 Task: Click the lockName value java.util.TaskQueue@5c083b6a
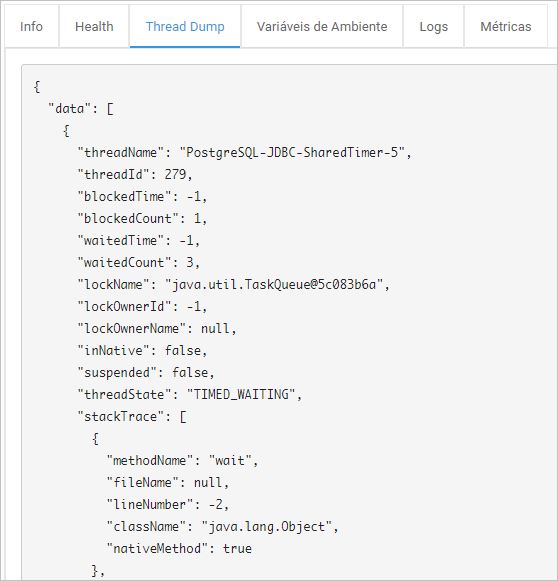click(274, 285)
